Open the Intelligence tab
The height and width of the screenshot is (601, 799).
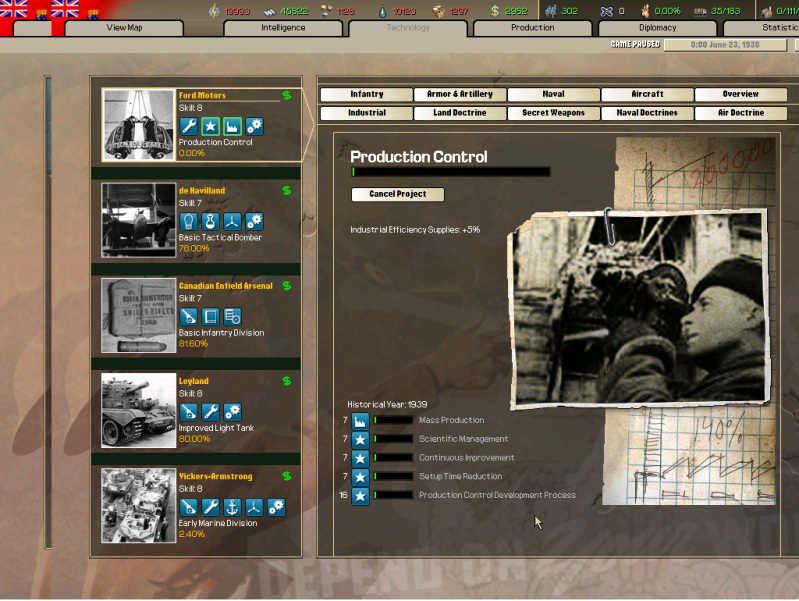tap(281, 28)
